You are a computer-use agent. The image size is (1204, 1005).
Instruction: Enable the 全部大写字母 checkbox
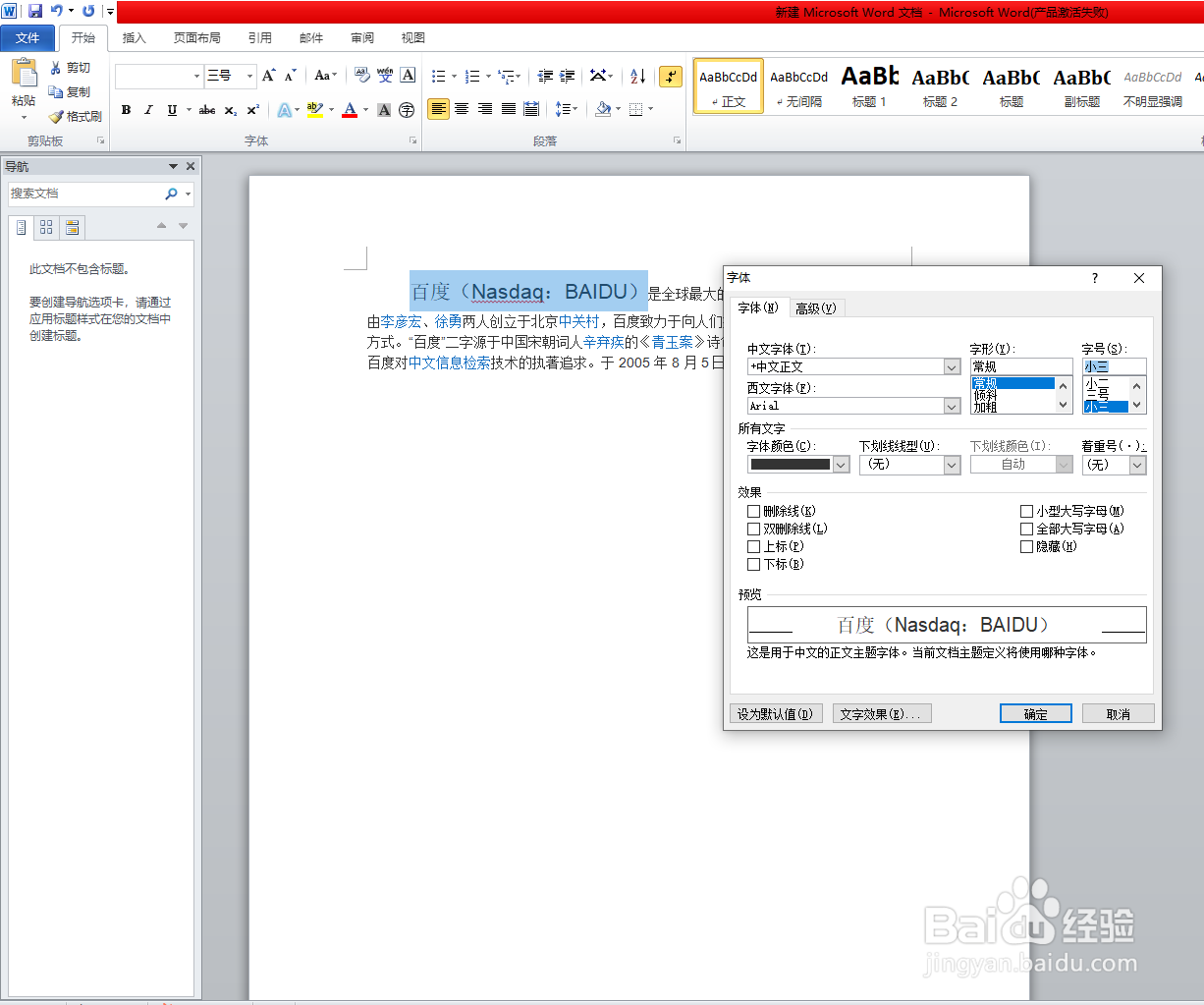click(1026, 529)
